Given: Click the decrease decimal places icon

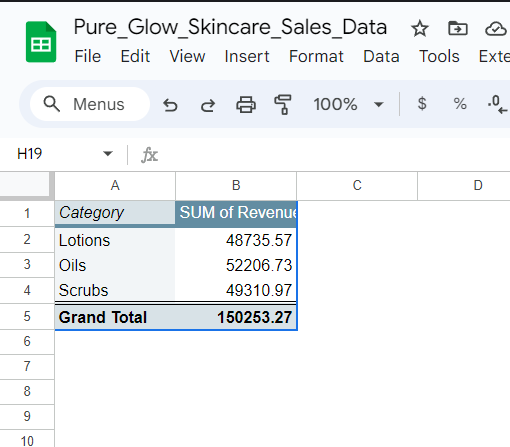Looking at the screenshot, I should click(497, 104).
